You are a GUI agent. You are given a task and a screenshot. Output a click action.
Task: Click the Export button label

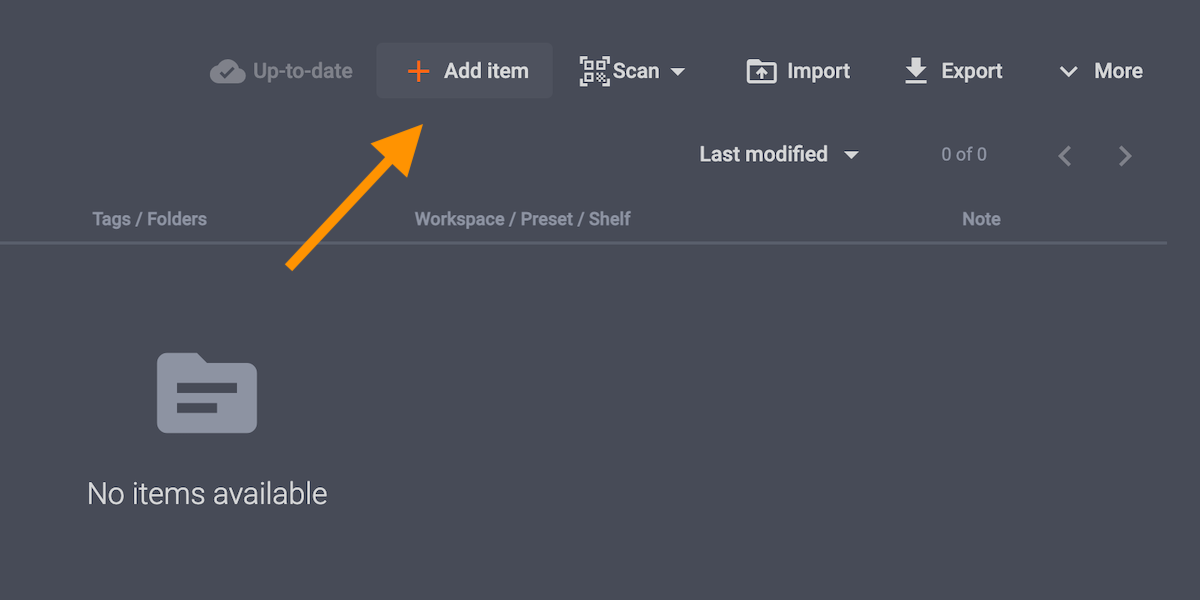point(971,71)
